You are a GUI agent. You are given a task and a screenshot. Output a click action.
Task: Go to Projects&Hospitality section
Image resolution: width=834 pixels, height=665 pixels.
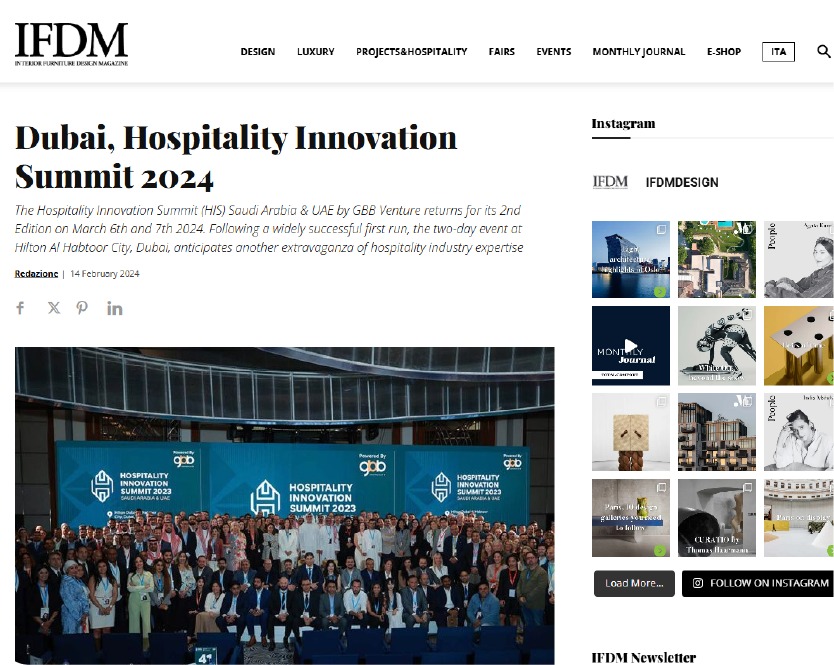[x=412, y=52]
